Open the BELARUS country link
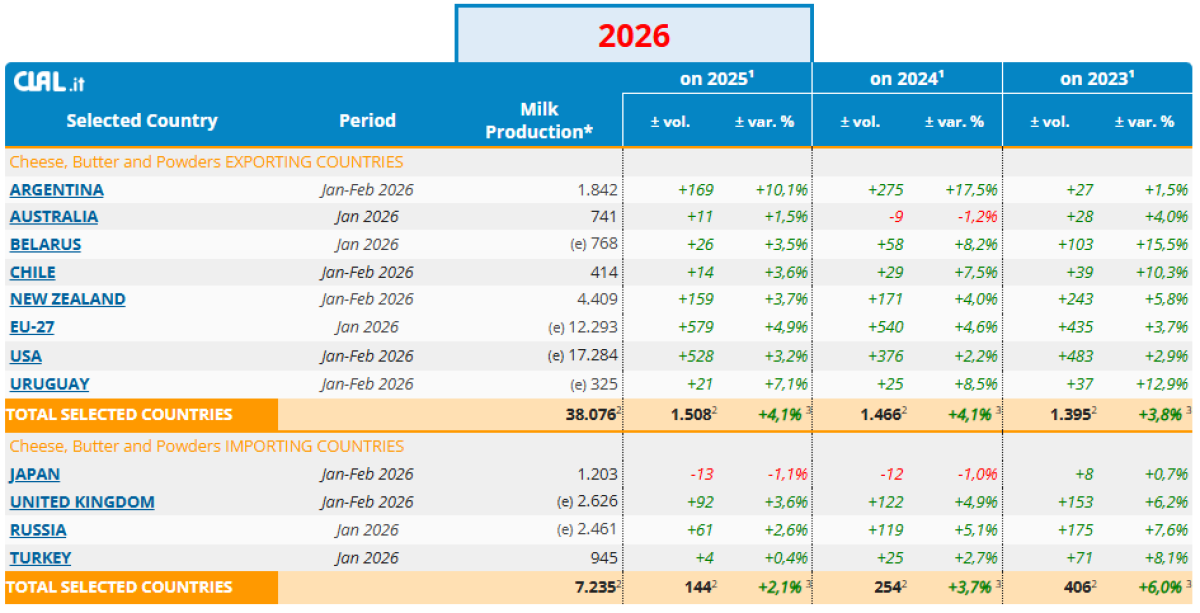Viewport: 1200px width, 613px height. 45,245
